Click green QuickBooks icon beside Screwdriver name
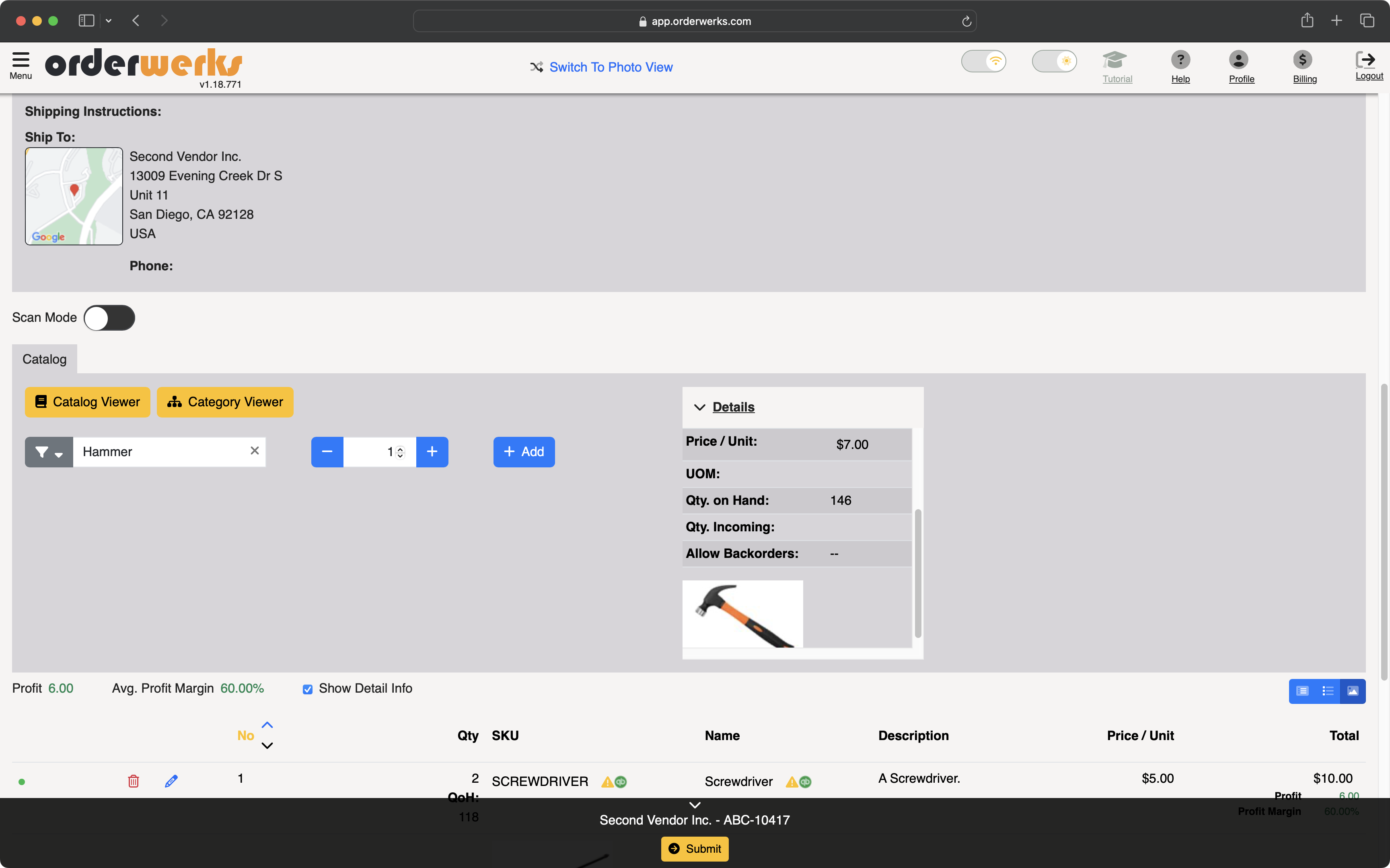The image size is (1390, 868). pyautogui.click(x=805, y=782)
